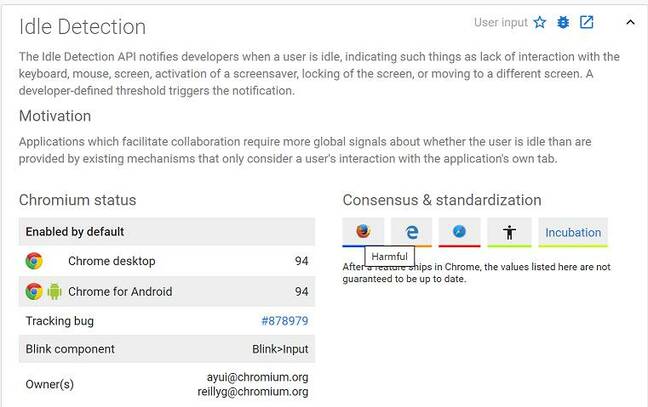
Task: Select the Blink>Input component
Action: click(280, 349)
